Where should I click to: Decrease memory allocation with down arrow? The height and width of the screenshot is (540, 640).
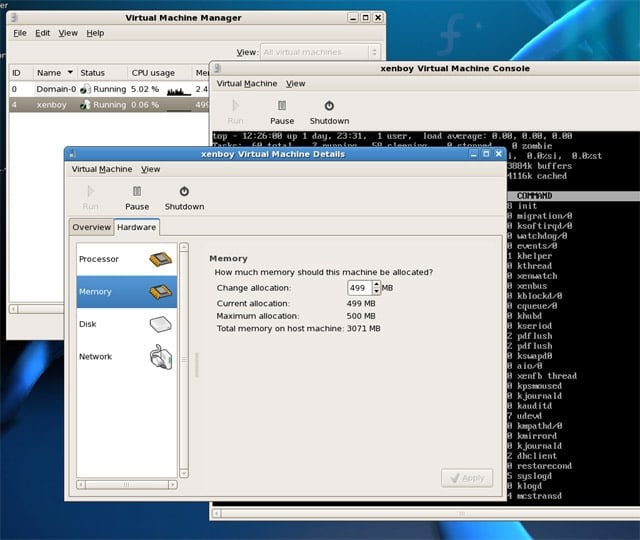[376, 291]
